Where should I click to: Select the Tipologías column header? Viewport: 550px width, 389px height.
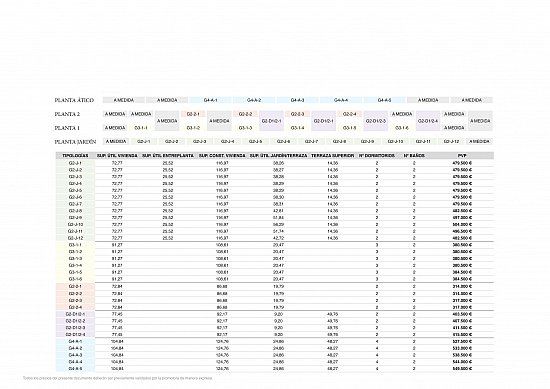[75, 155]
